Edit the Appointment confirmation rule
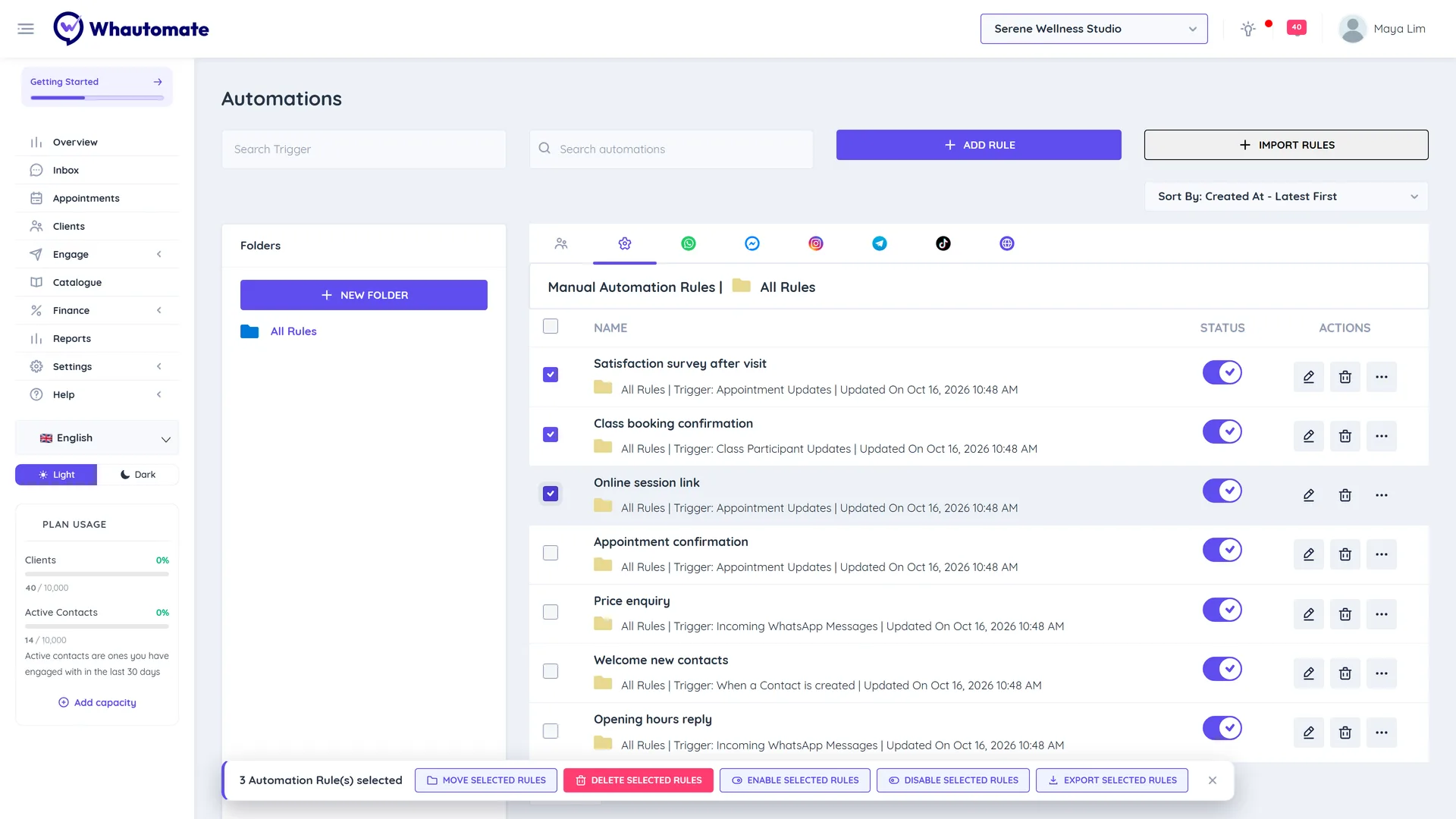1456x819 pixels. pos(1309,554)
